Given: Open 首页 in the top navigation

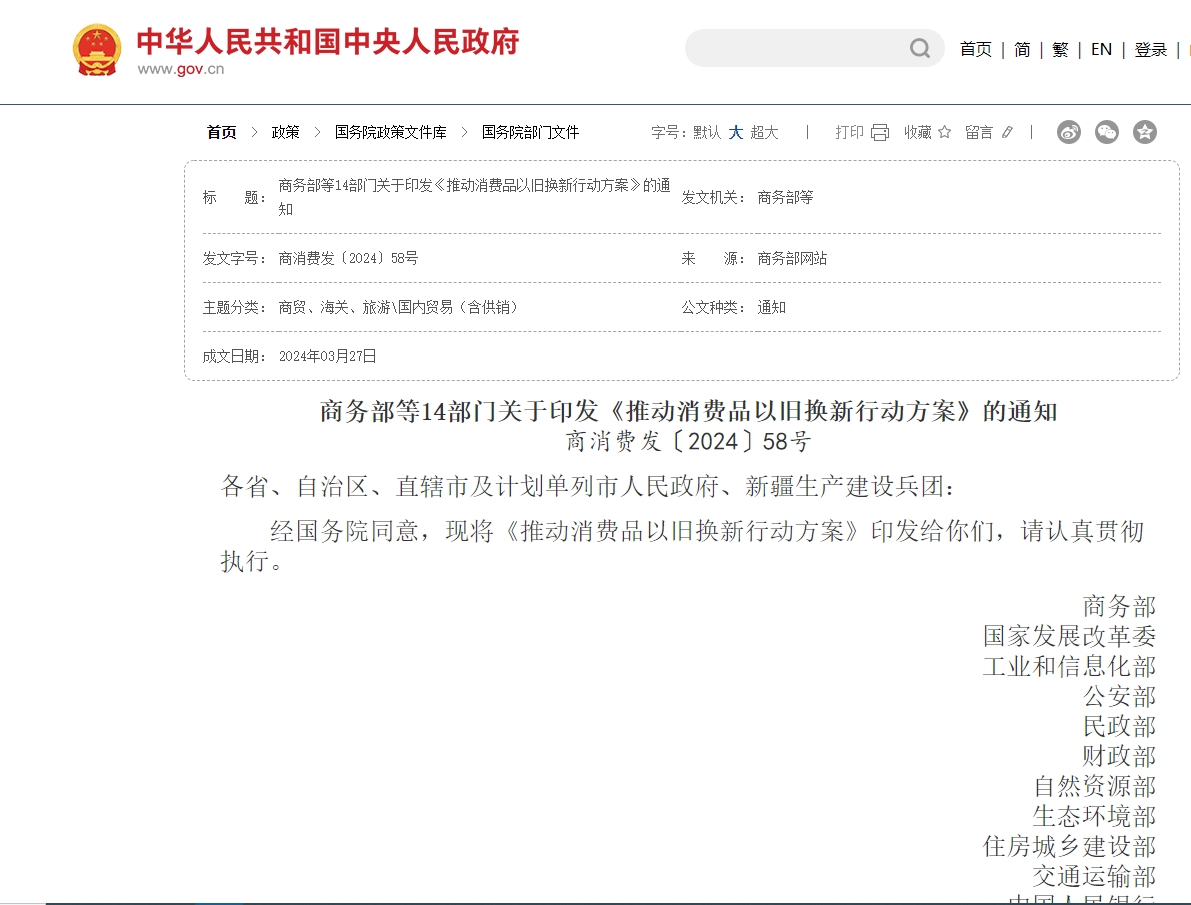Looking at the screenshot, I should click(x=975, y=49).
